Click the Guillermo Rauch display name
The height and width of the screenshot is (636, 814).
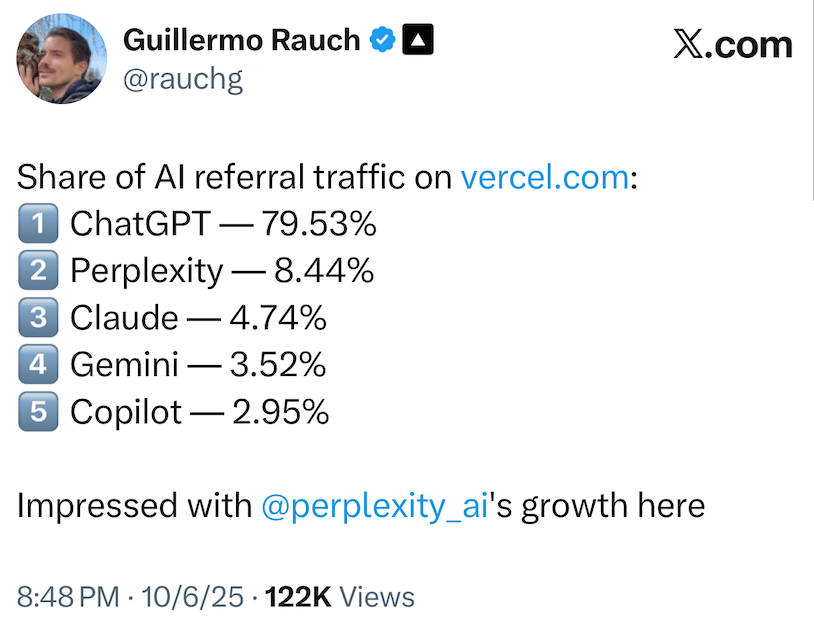tap(240, 40)
